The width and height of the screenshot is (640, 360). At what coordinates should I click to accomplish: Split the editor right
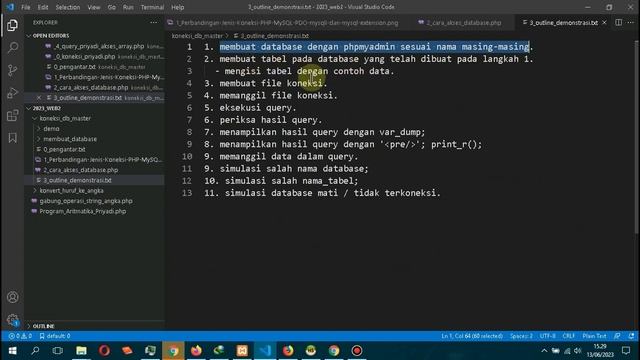[x=619, y=22]
